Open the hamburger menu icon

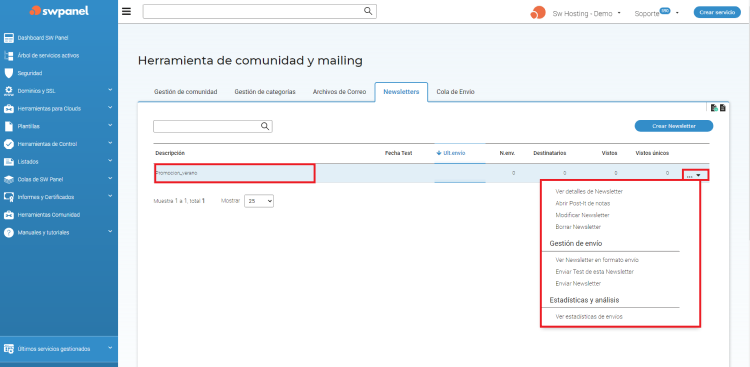tap(126, 11)
